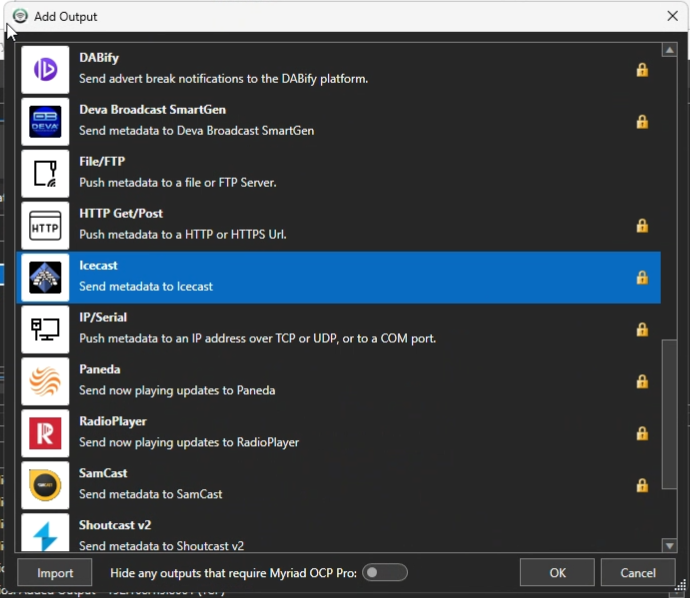
Task: Click the Import button
Action: (x=55, y=572)
